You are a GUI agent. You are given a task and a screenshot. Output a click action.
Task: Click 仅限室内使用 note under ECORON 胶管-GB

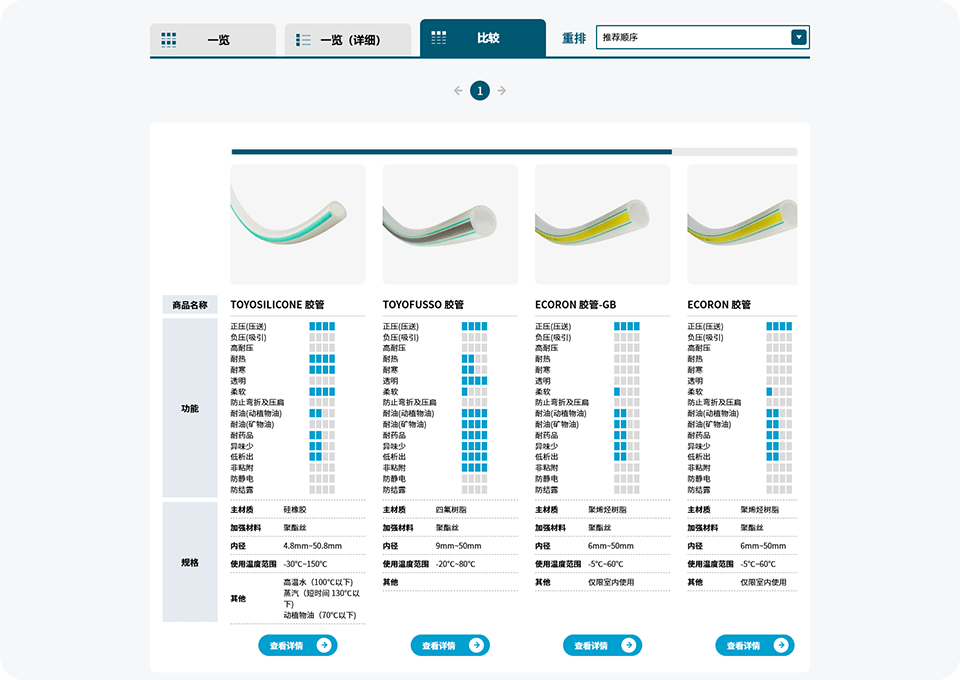pyautogui.click(x=611, y=582)
